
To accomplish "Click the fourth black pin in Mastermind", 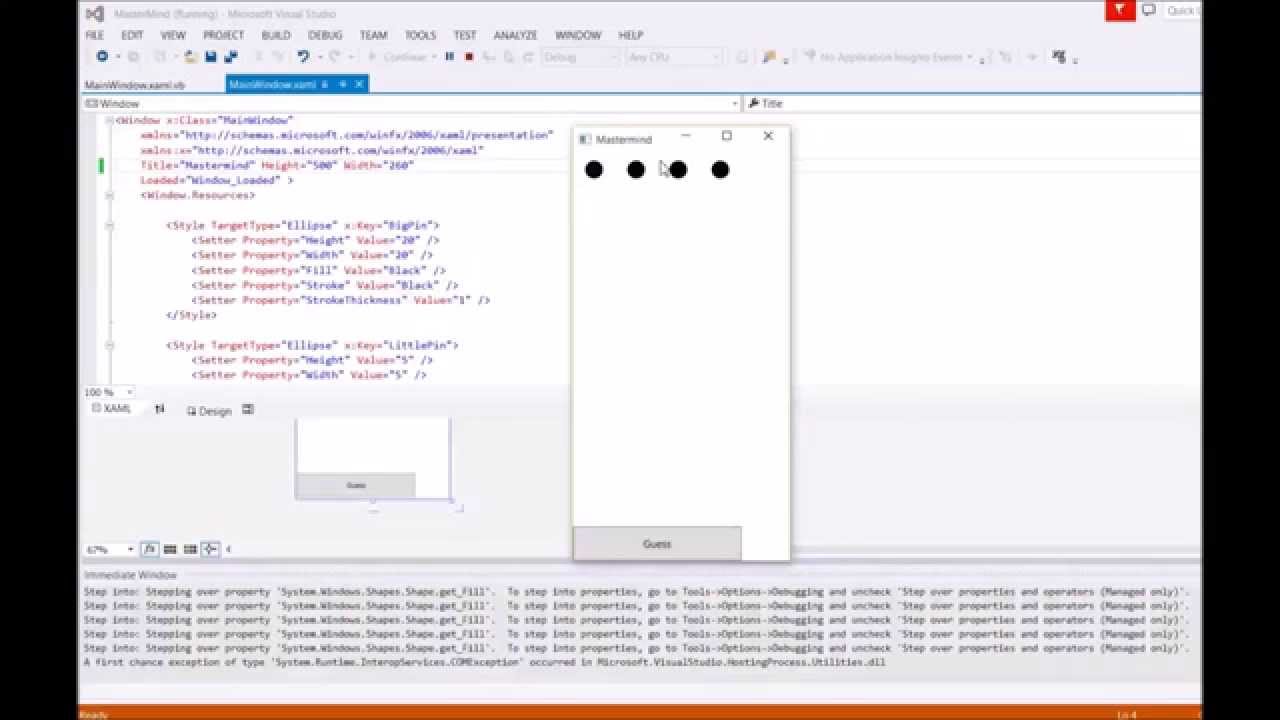I will point(720,170).
